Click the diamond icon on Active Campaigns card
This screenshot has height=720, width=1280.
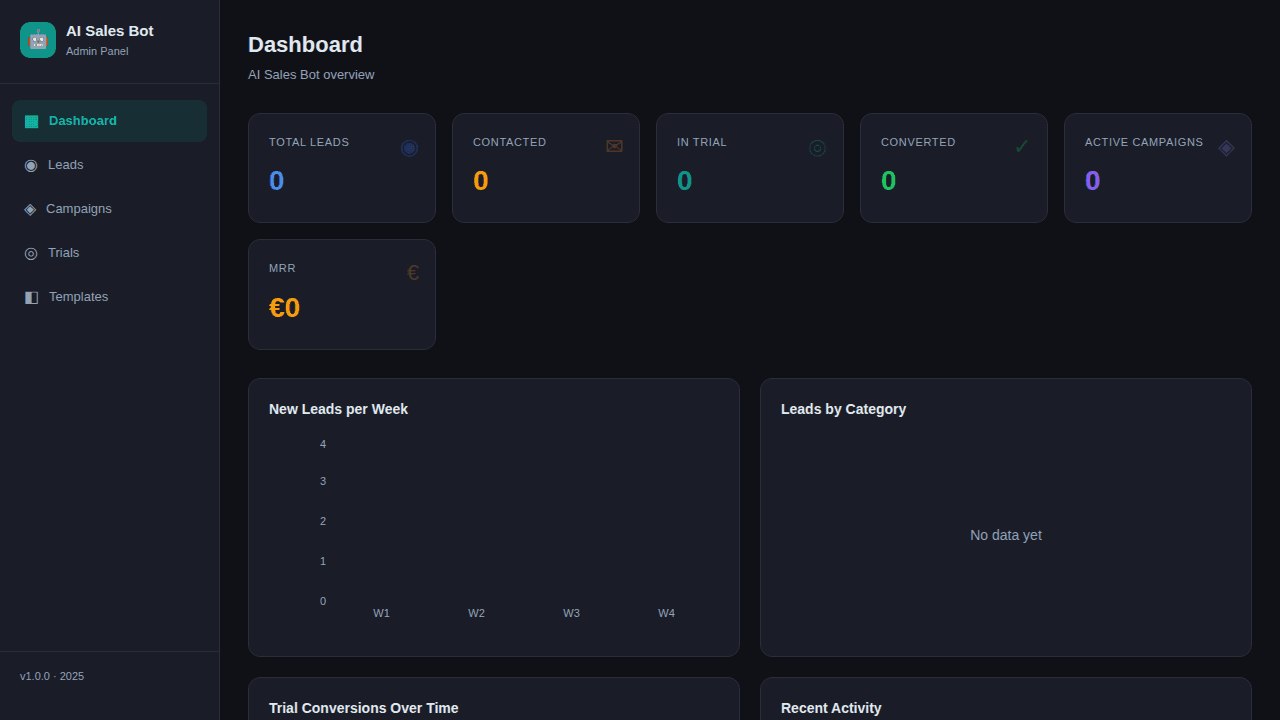(1226, 147)
